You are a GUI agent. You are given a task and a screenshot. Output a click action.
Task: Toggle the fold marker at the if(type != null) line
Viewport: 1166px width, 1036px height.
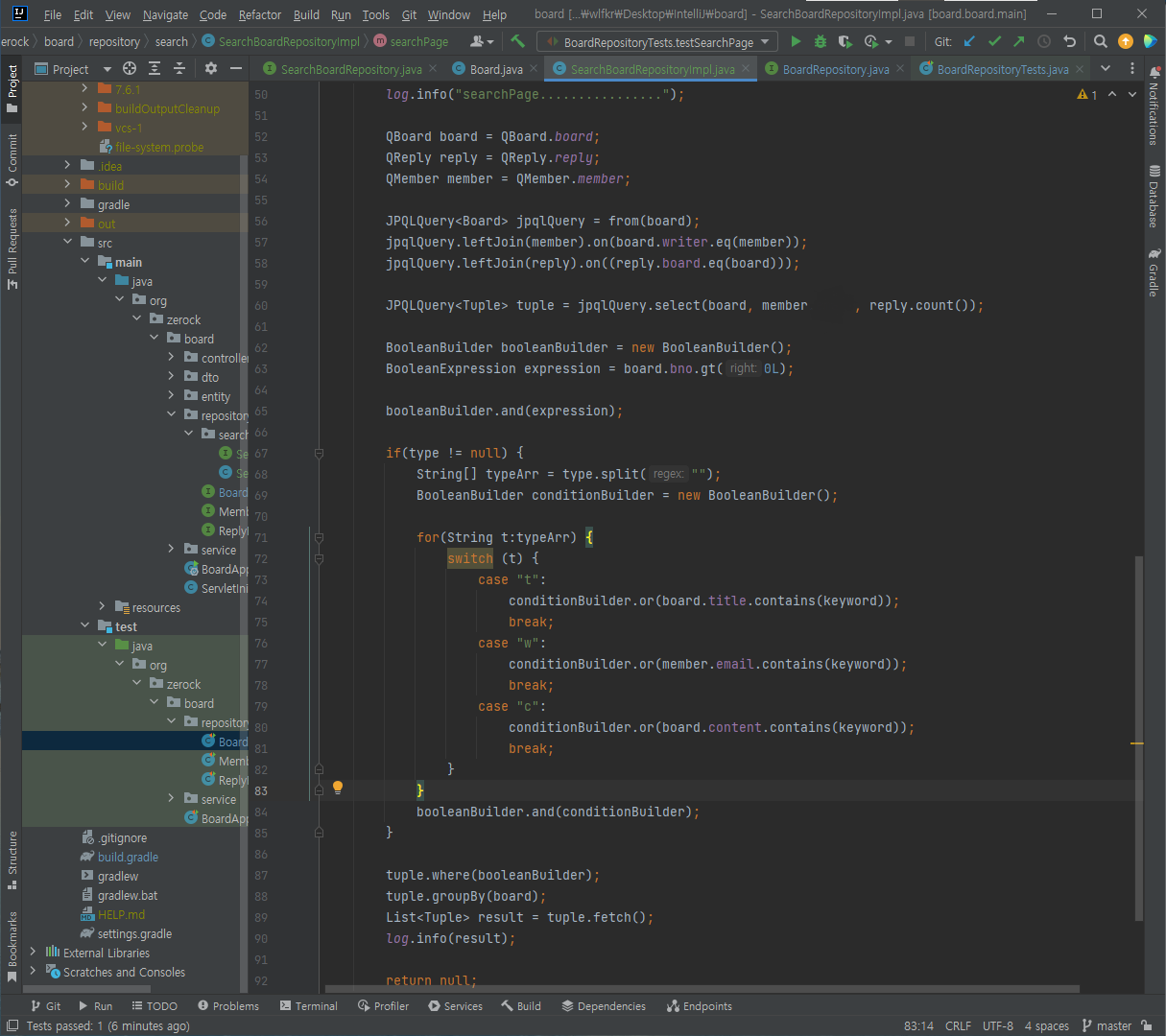pos(319,454)
